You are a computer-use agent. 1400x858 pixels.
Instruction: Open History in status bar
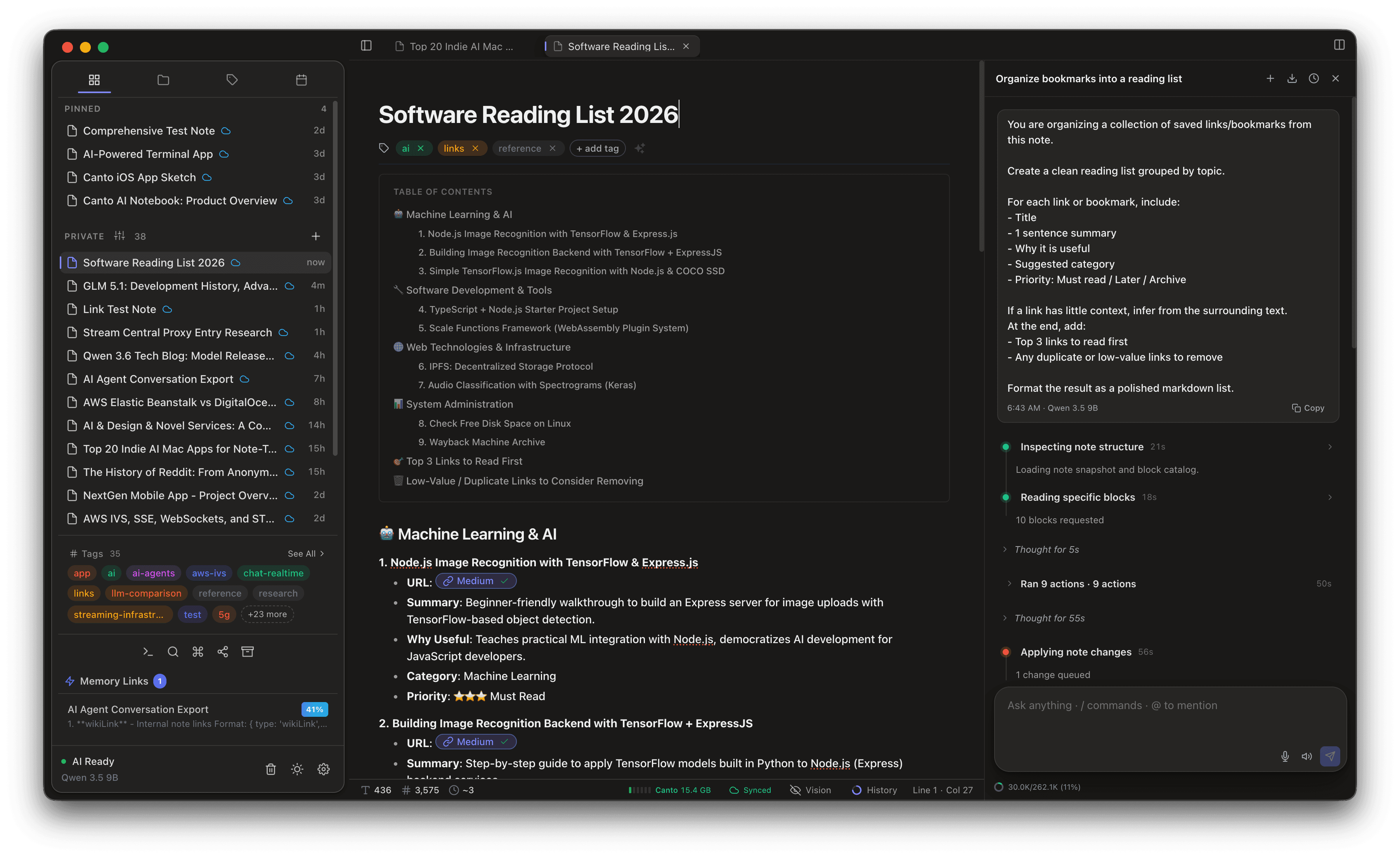coord(874,790)
